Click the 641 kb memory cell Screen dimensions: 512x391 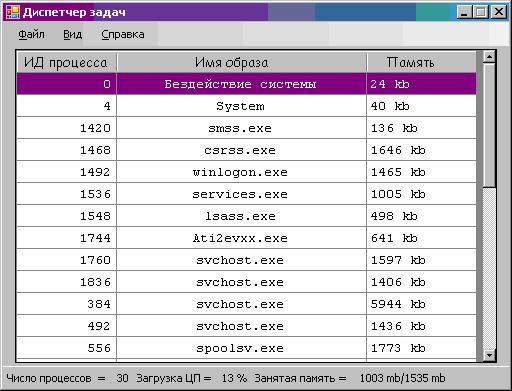pyautogui.click(x=421, y=238)
